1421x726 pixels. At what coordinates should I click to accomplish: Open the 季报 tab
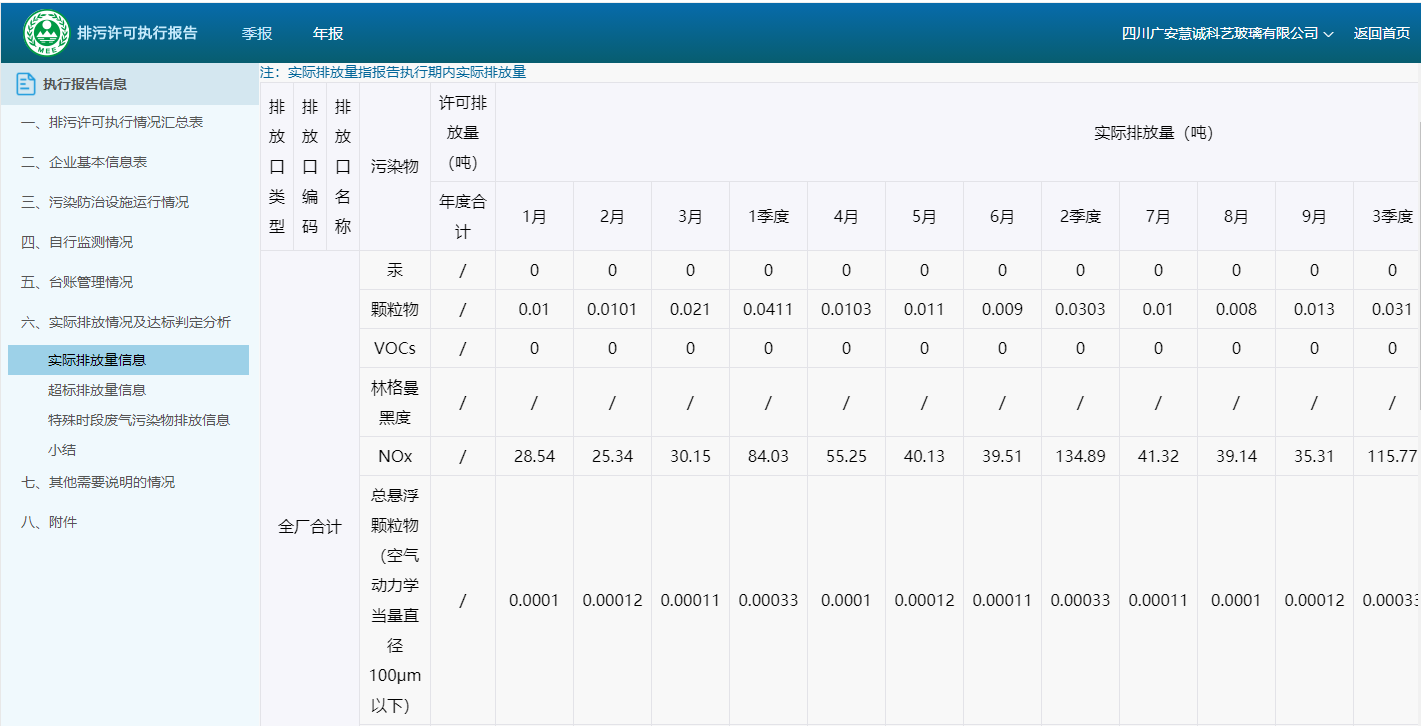pos(257,33)
